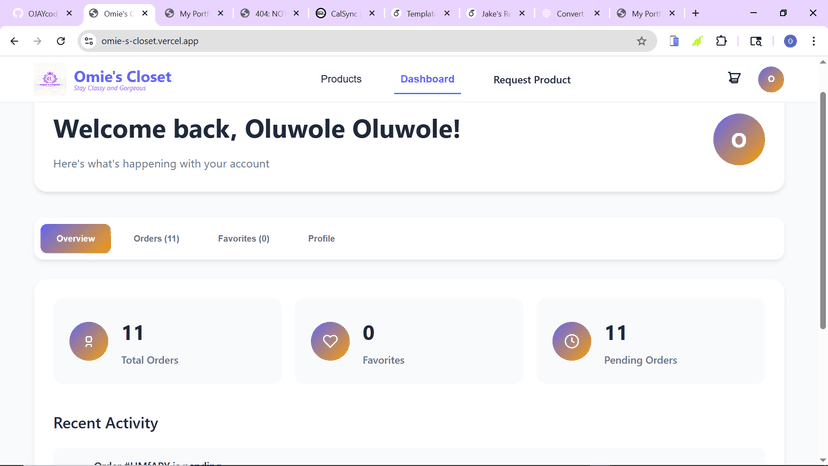Select the Overview button
Screen dimensions: 828x466
[x=76, y=239]
